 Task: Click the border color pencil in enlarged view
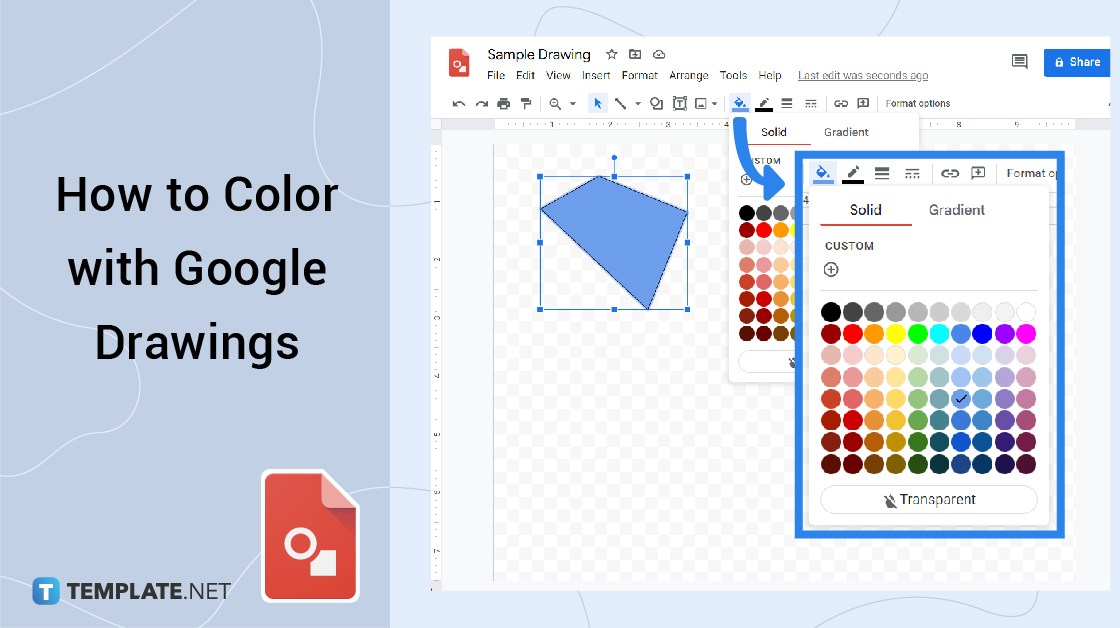click(853, 174)
